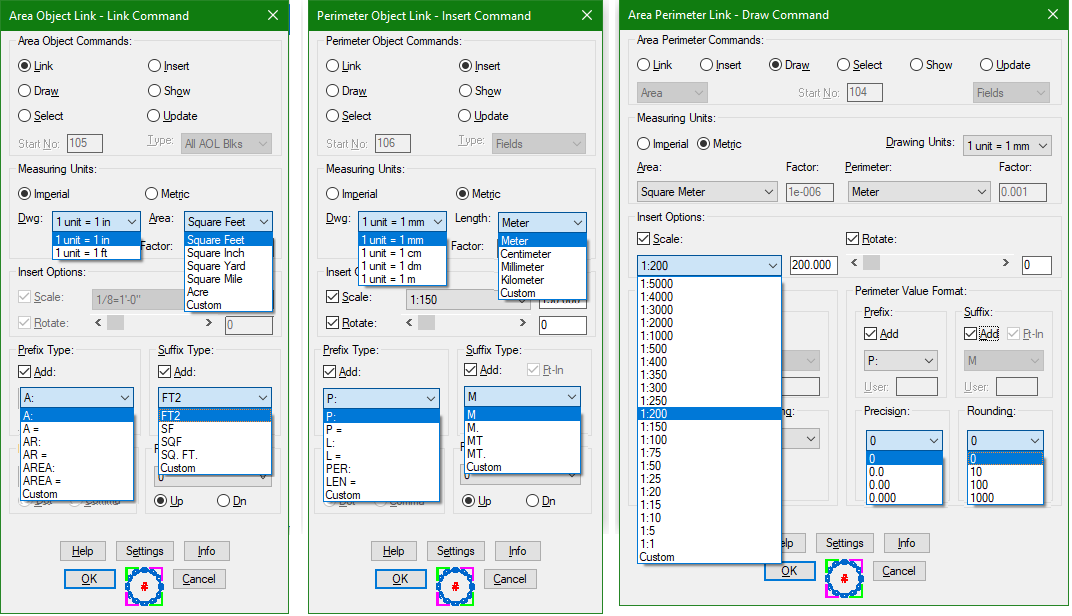Open FT2 suffix dropdown in Area Object Link
The image size is (1072, 616).
click(x=215, y=397)
